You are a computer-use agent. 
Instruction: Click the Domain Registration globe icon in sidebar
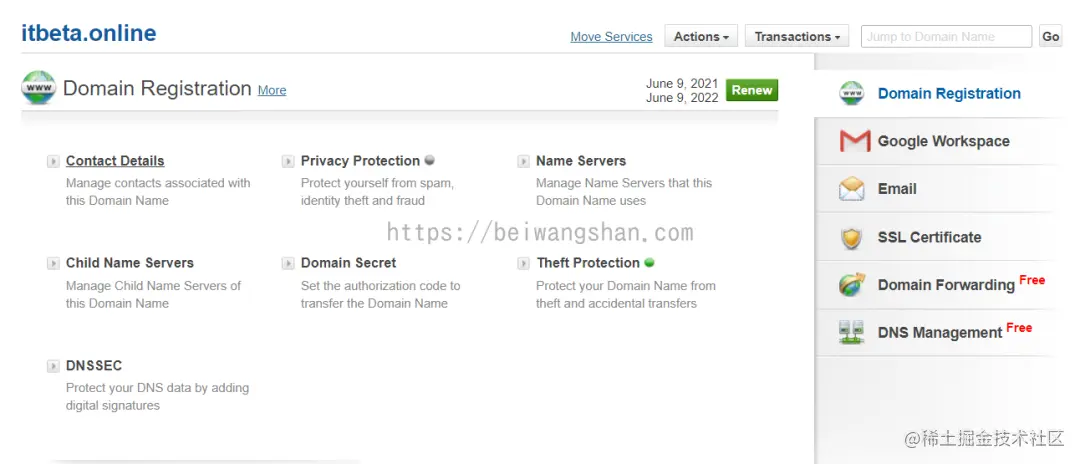click(851, 93)
